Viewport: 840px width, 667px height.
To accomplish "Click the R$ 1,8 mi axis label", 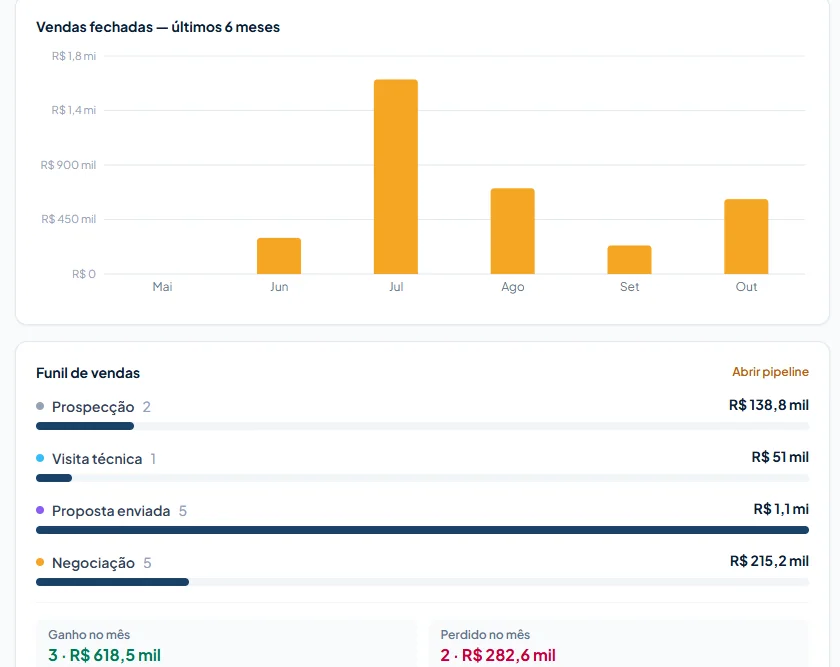I will coord(74,56).
